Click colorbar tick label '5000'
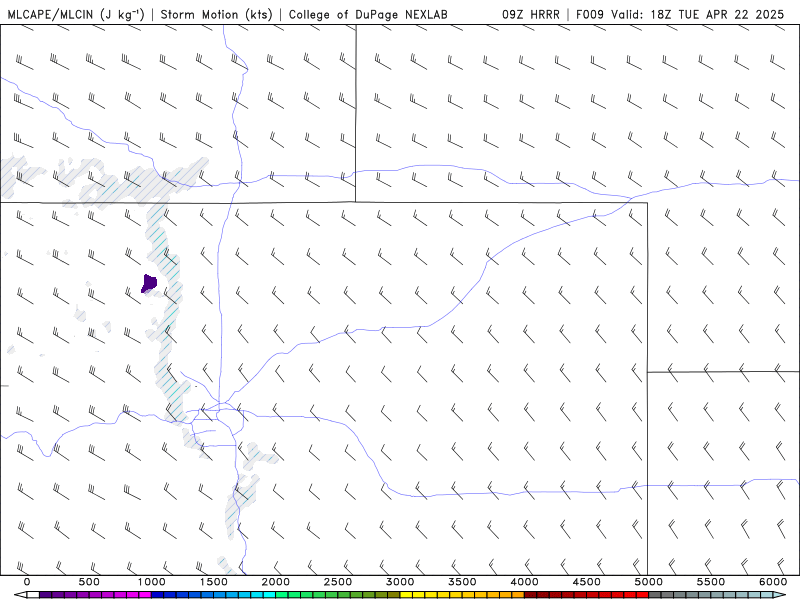Screen dimensions: 800x600 coord(648,582)
